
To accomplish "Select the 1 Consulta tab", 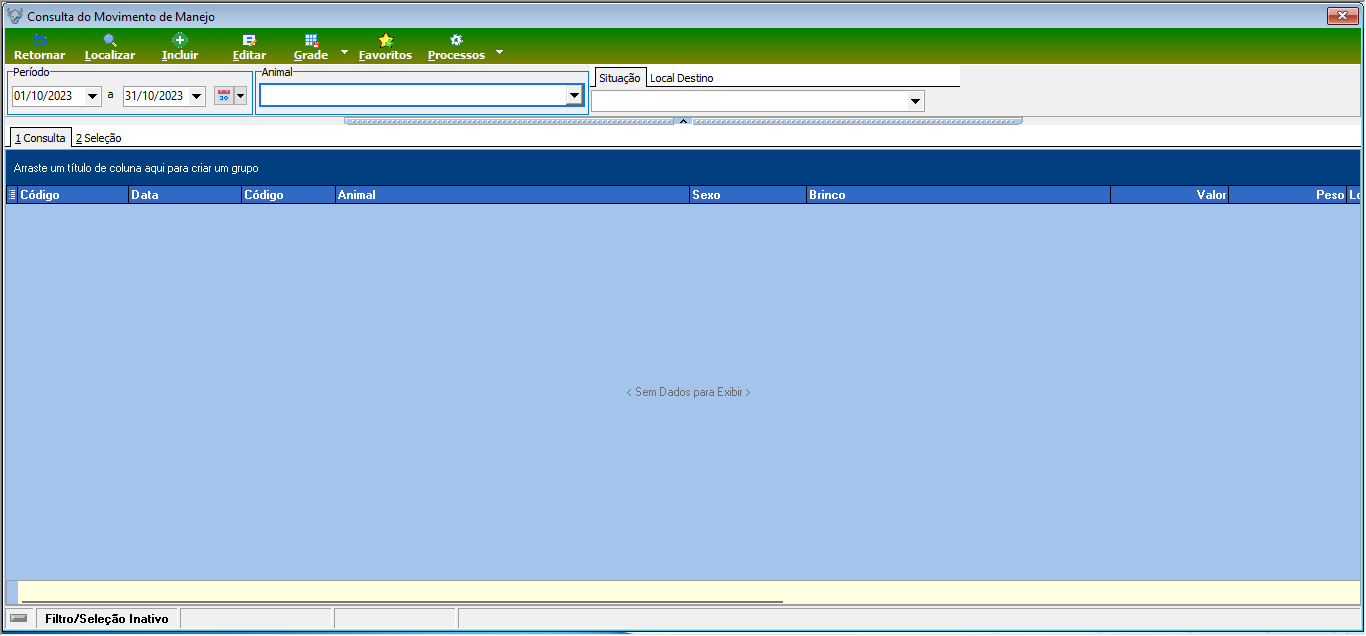I will pyautogui.click(x=40, y=138).
